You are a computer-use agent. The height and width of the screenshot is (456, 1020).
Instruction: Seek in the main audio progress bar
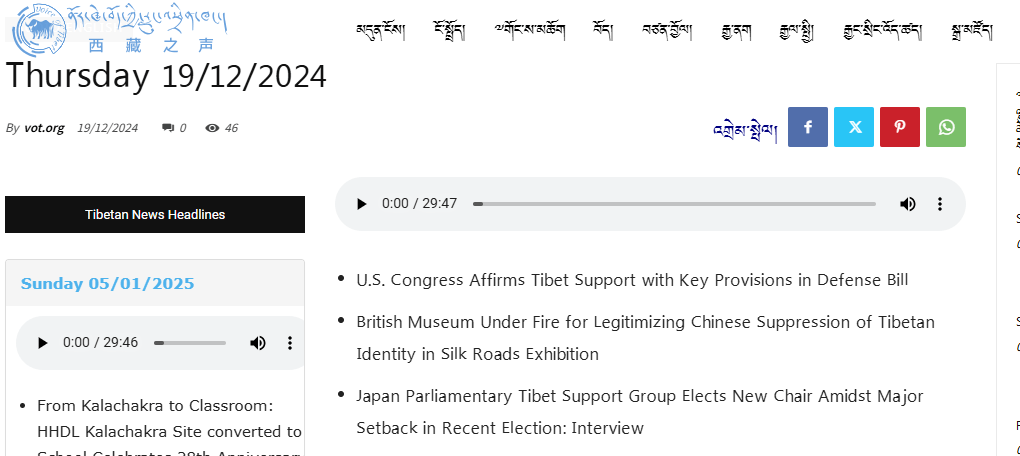pos(675,204)
